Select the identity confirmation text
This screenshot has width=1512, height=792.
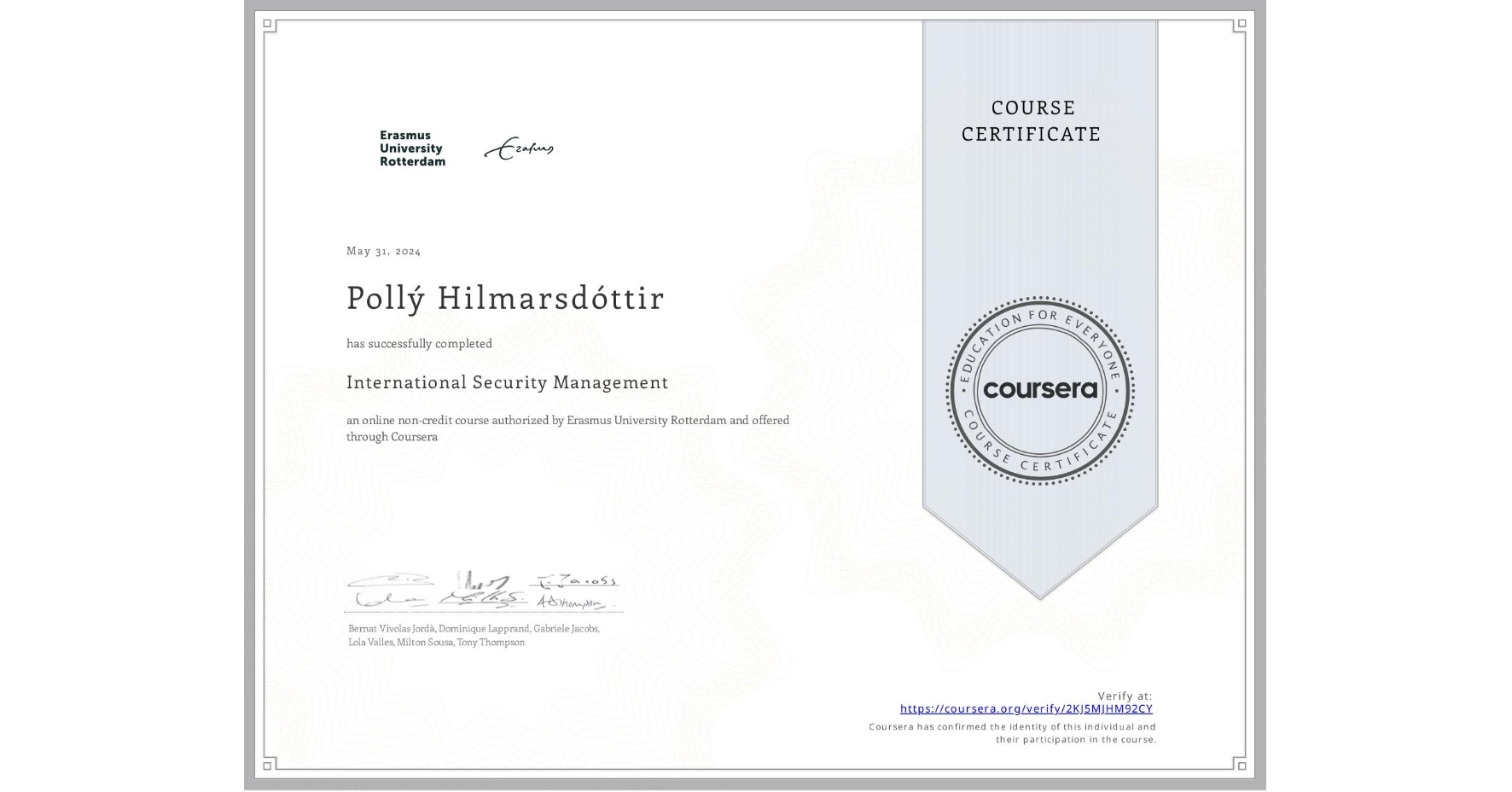pos(1011,732)
